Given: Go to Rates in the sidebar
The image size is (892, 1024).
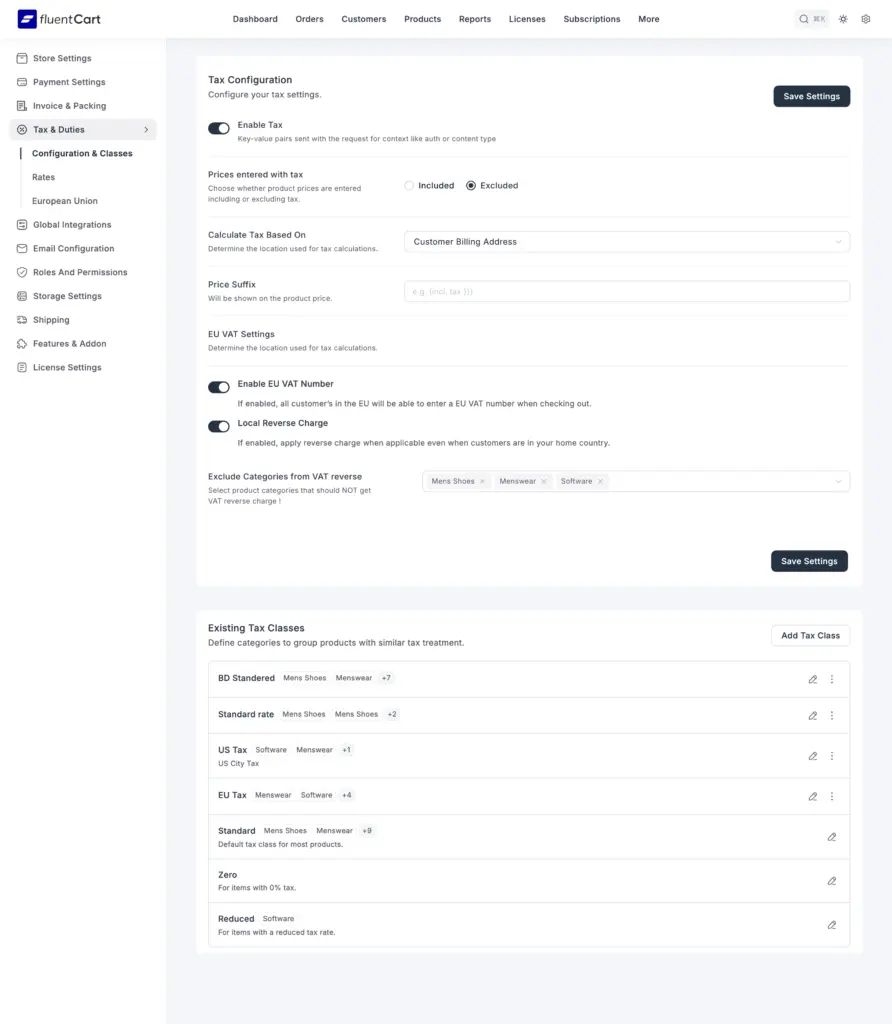Looking at the screenshot, I should click(43, 177).
